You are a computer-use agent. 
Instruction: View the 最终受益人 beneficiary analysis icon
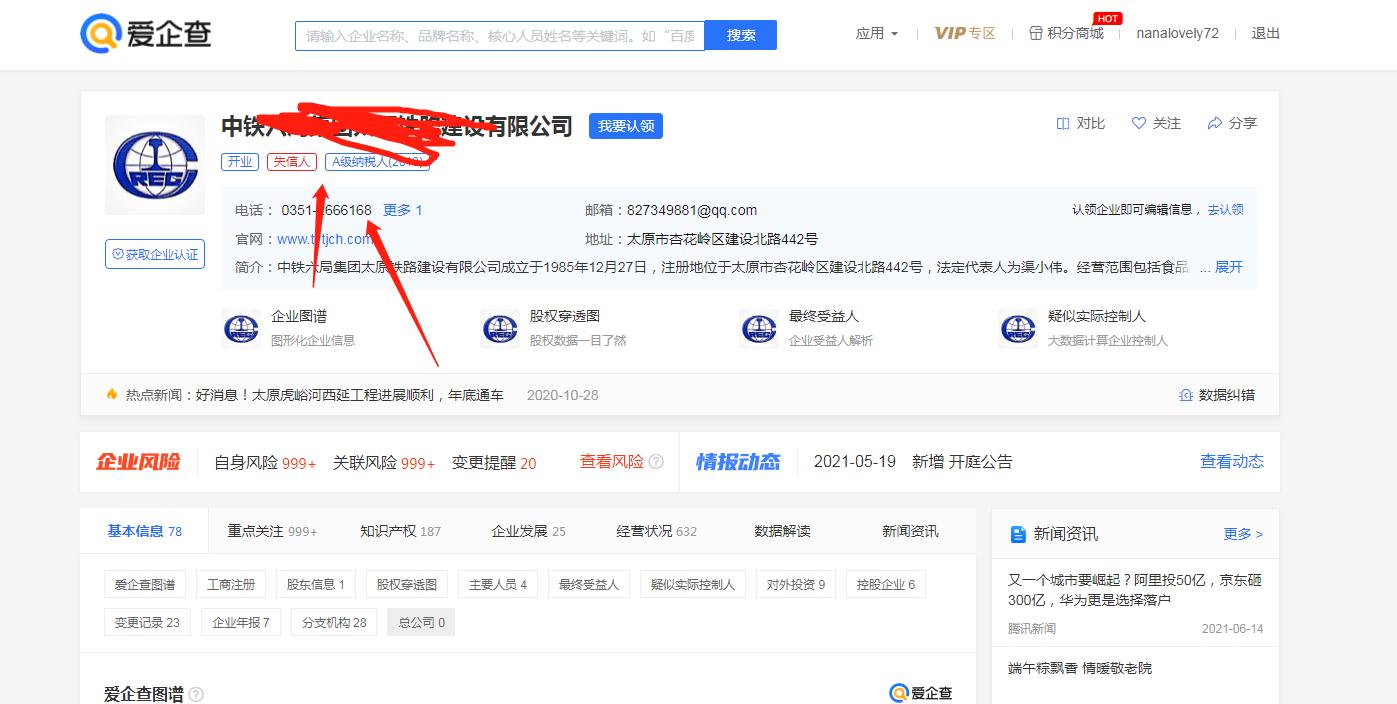point(758,328)
